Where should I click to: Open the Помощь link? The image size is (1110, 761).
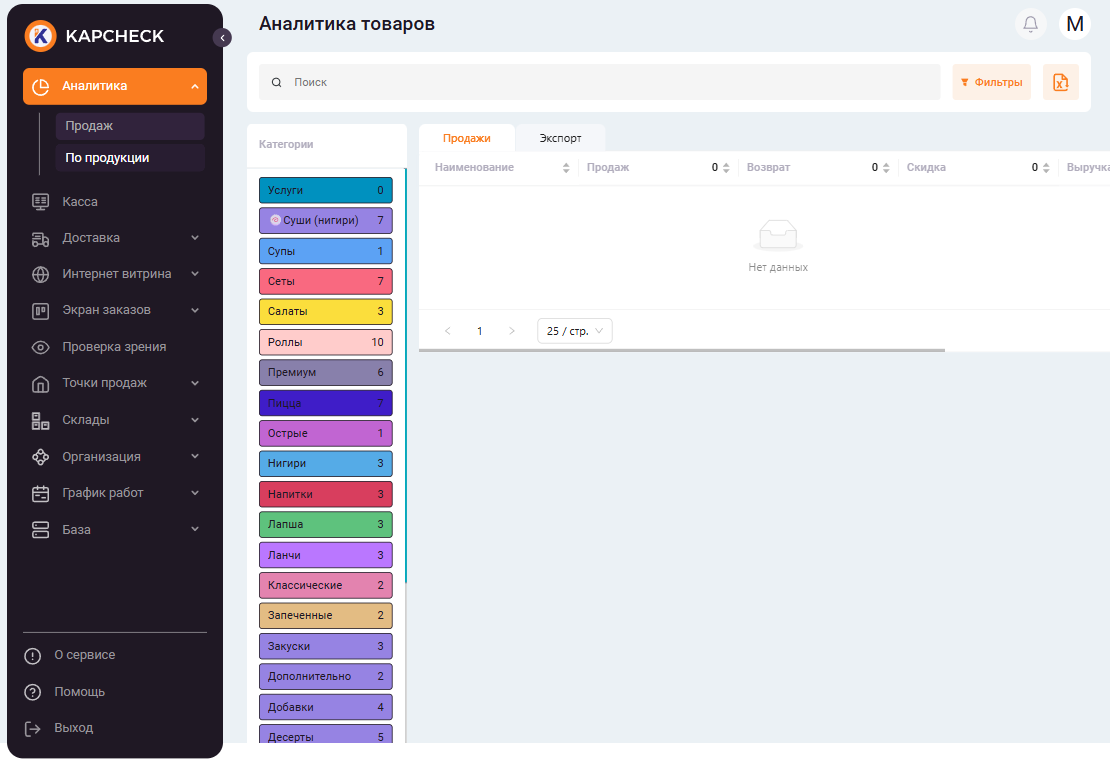tap(79, 692)
